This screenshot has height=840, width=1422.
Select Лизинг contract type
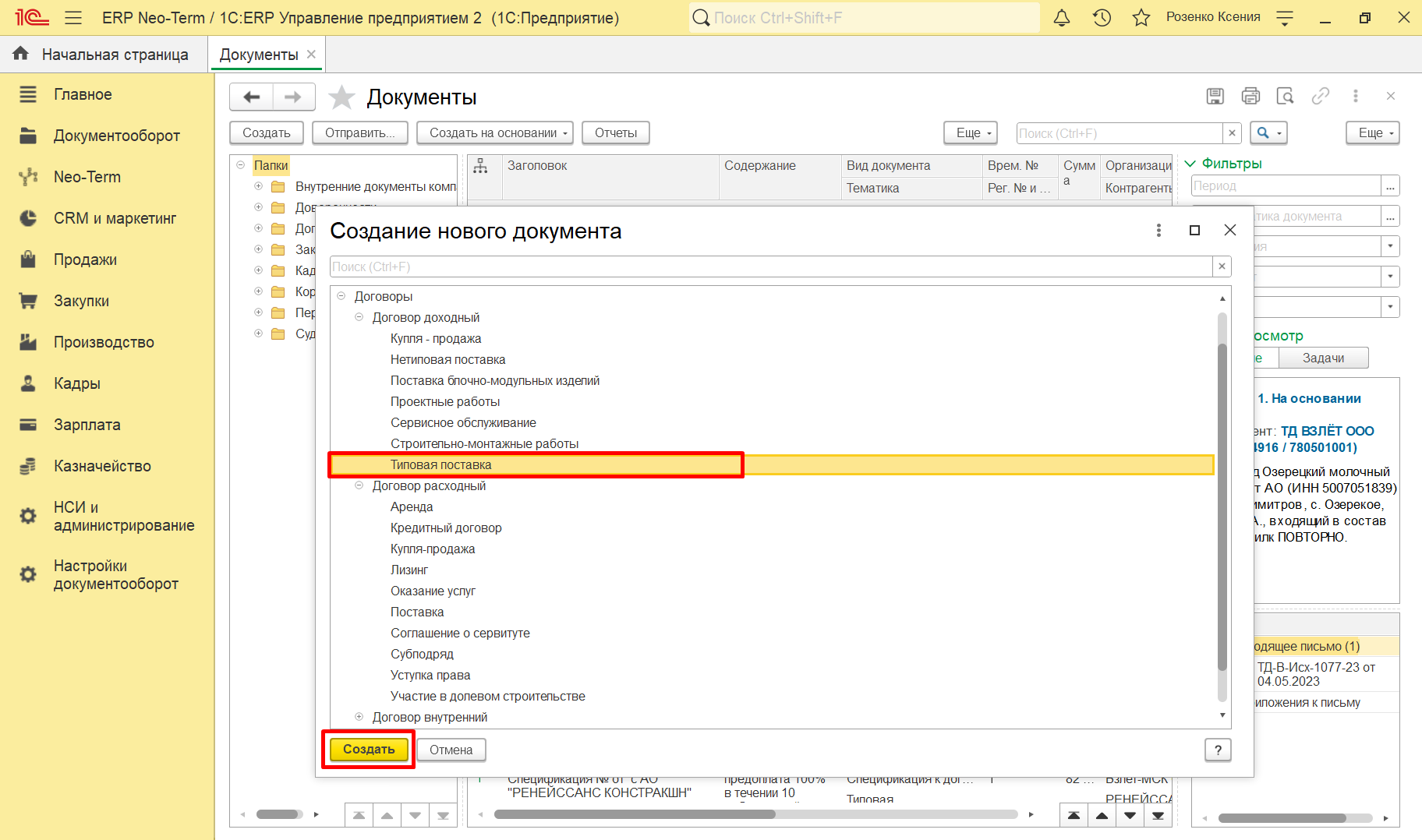click(409, 570)
